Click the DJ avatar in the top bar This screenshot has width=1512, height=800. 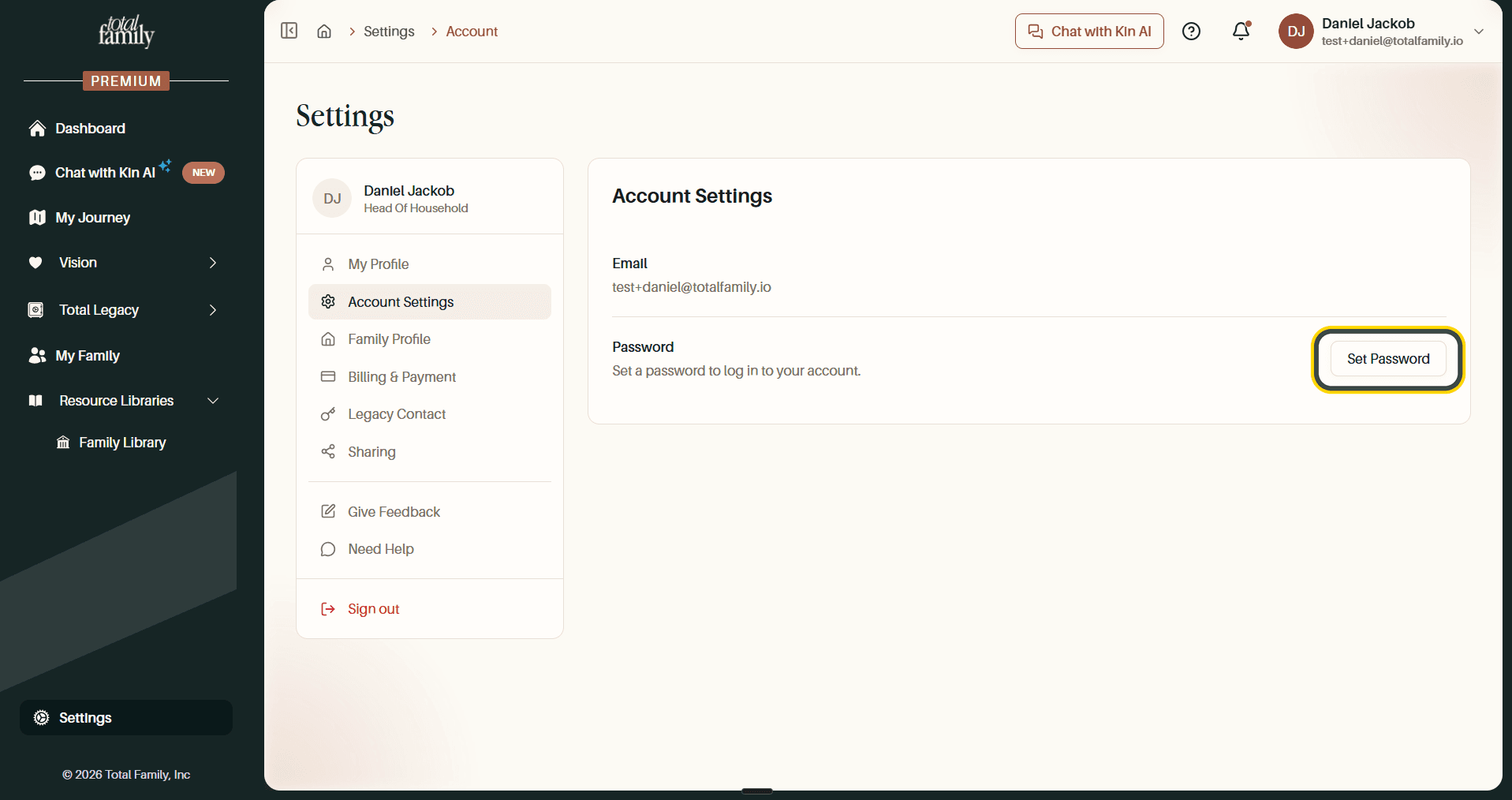click(1296, 32)
